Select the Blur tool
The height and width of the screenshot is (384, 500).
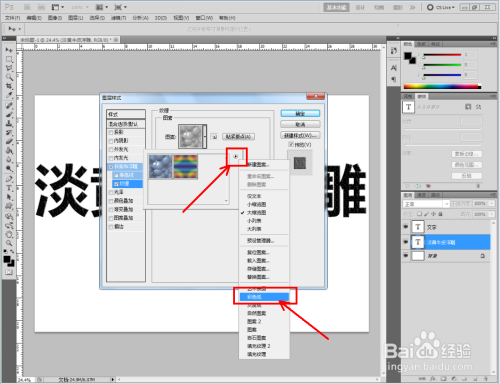[9, 160]
